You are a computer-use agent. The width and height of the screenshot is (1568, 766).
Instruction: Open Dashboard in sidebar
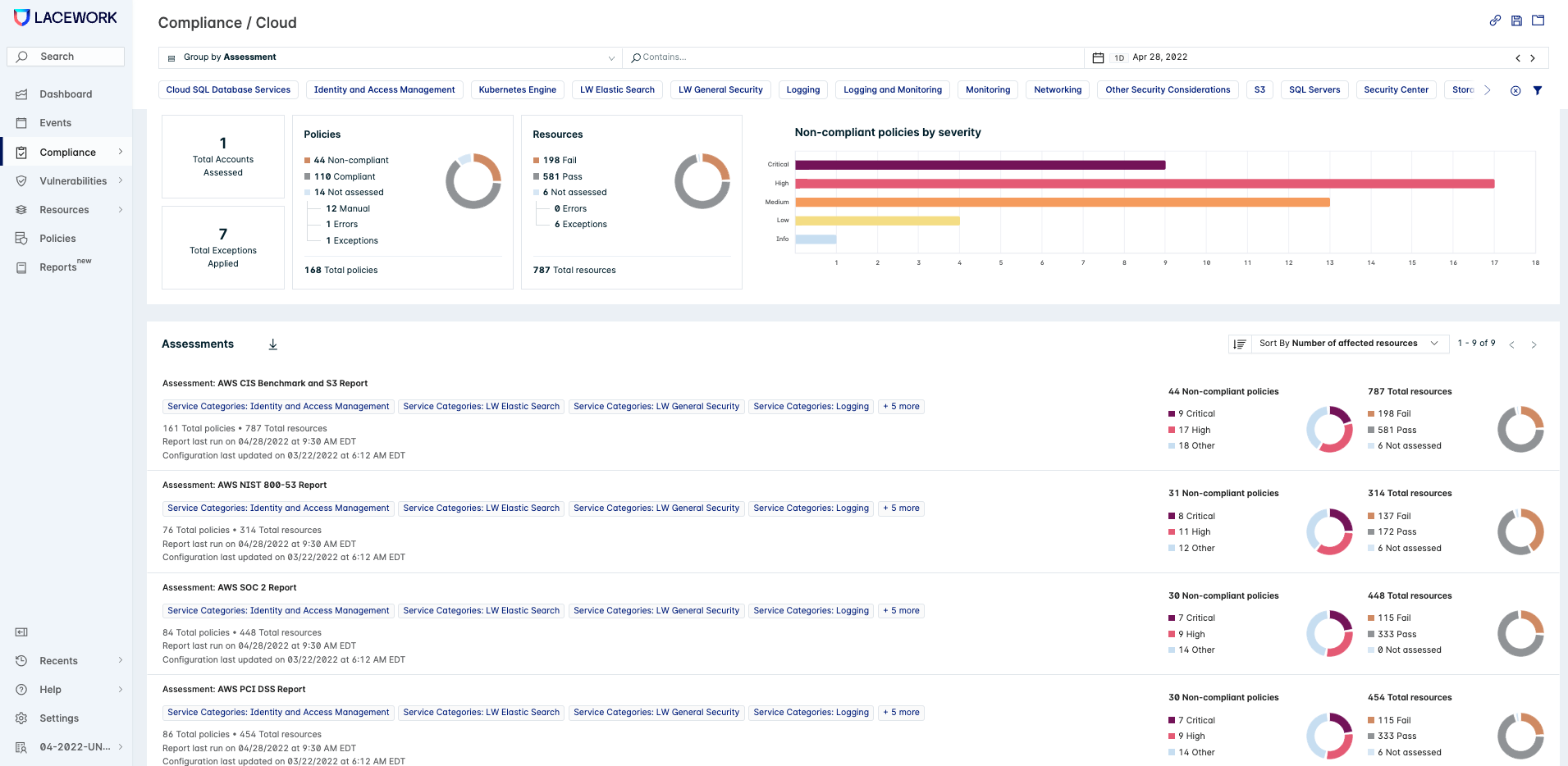(66, 94)
